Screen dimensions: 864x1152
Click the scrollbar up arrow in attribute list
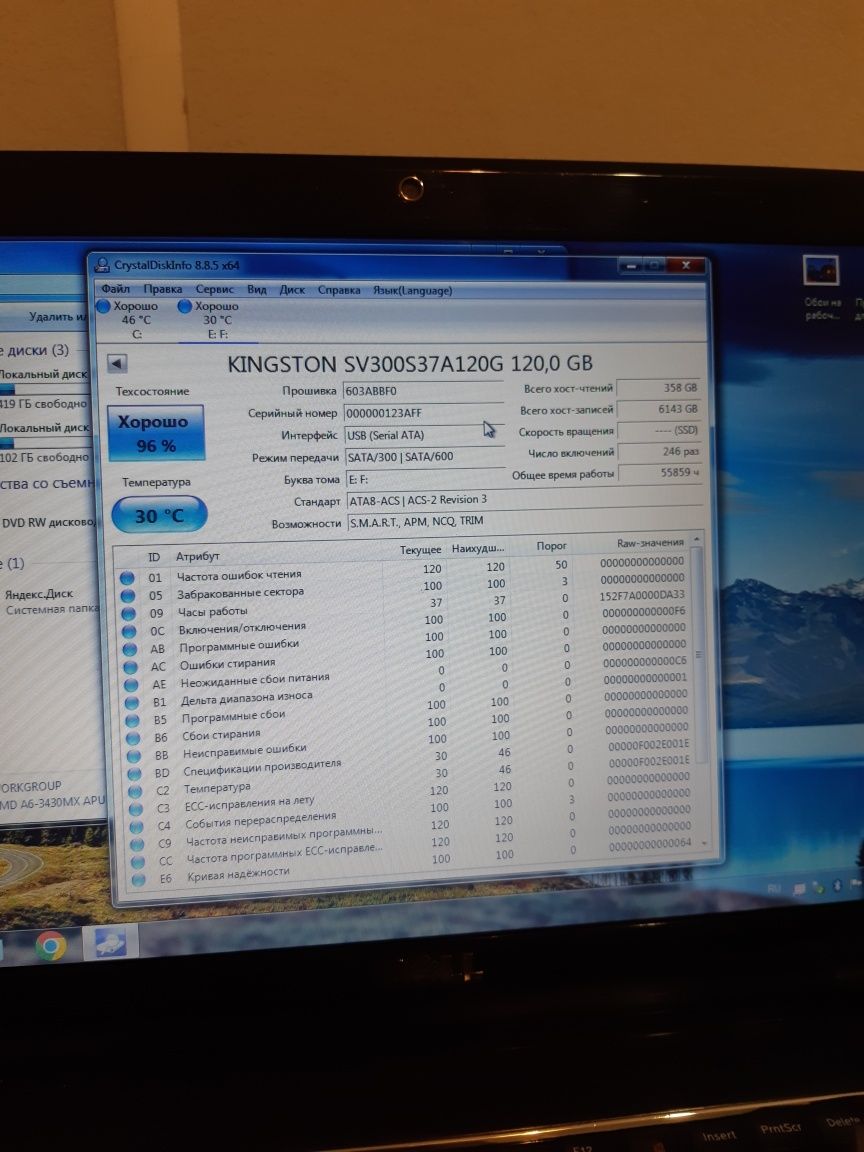[696, 539]
